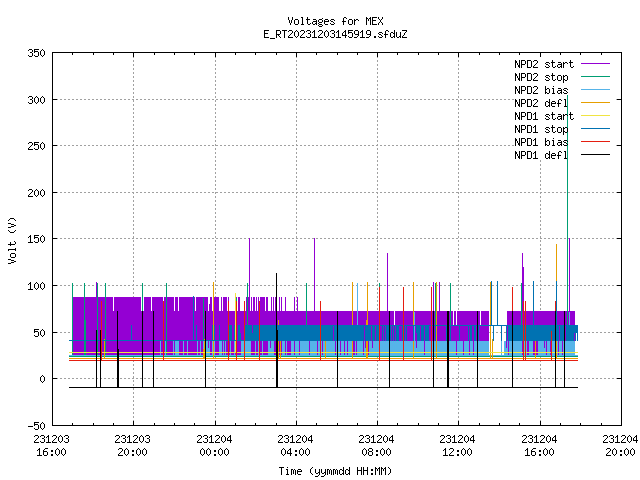
Task: Click the 200 y-axis tick label
Action: pyautogui.click(x=36, y=193)
